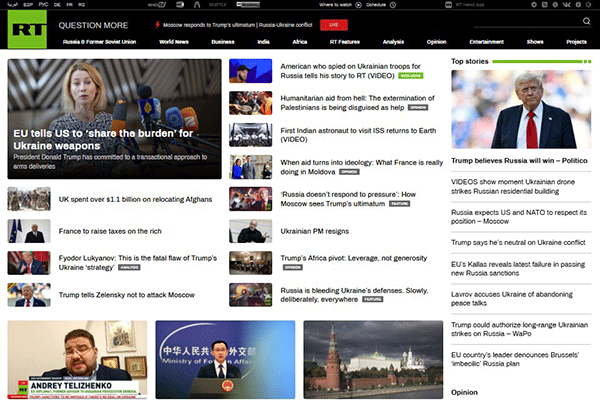Open Trump could authorize long-range strikes story
This screenshot has height=401, width=600.
(520, 329)
